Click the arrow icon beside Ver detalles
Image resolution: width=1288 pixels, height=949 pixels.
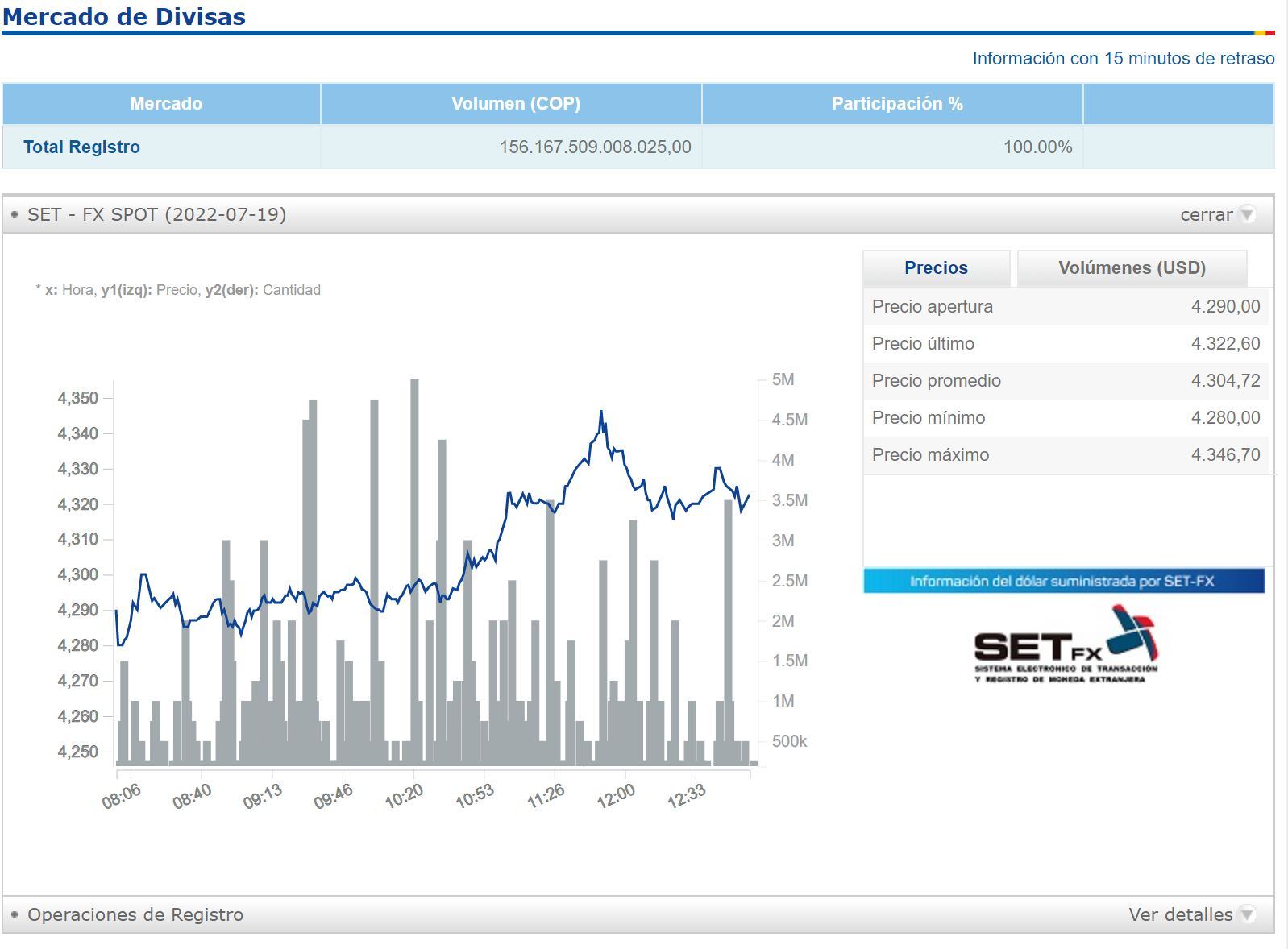[1247, 914]
